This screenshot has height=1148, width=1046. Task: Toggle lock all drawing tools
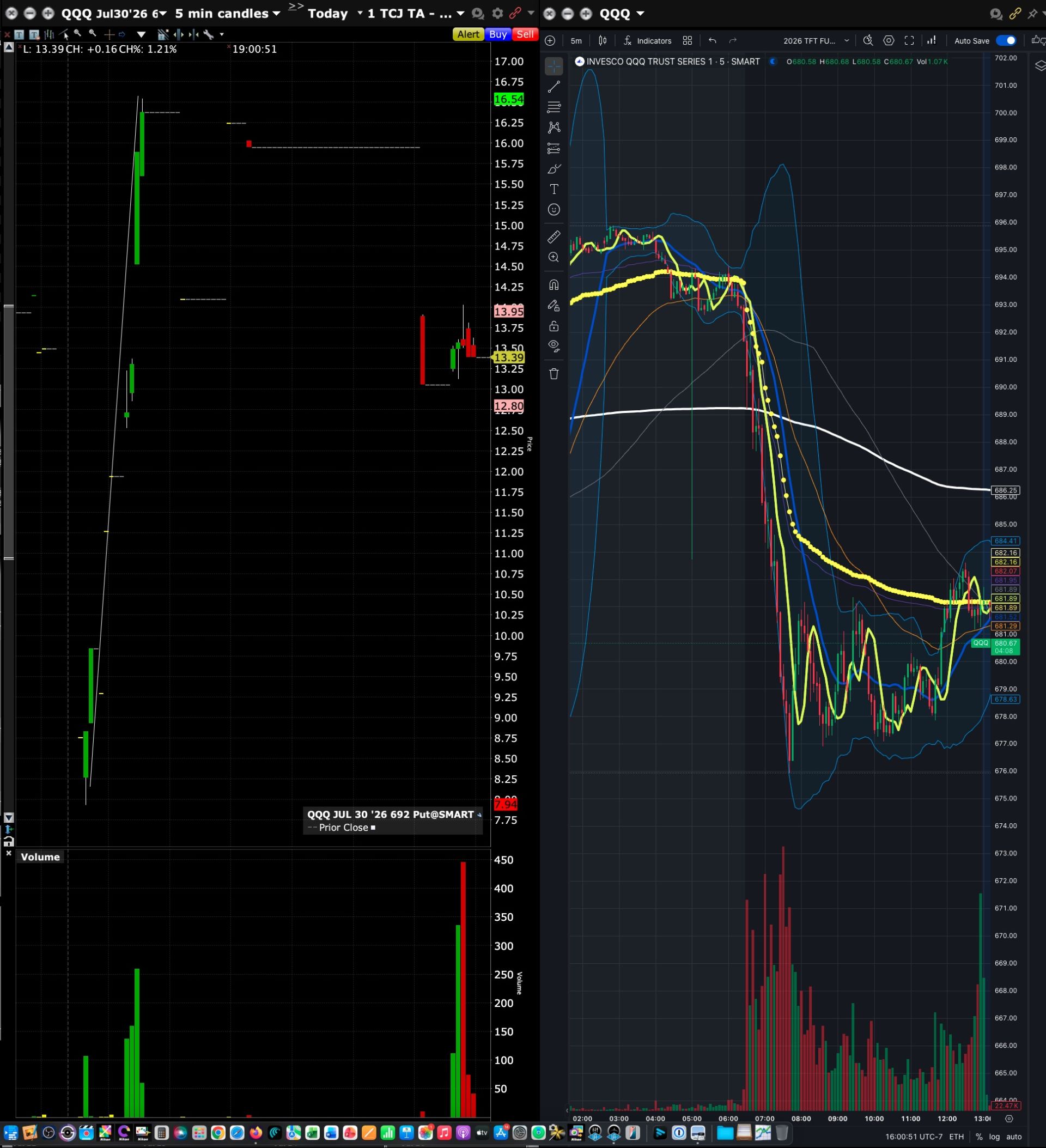[x=554, y=326]
